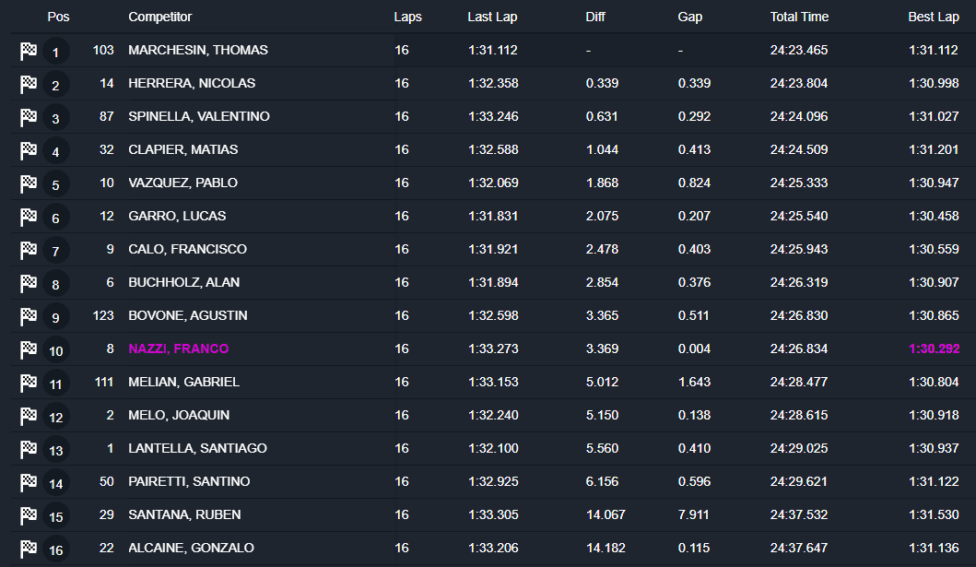Click the Total Time column header
Viewport: 976px width, 567px height.
[799, 17]
